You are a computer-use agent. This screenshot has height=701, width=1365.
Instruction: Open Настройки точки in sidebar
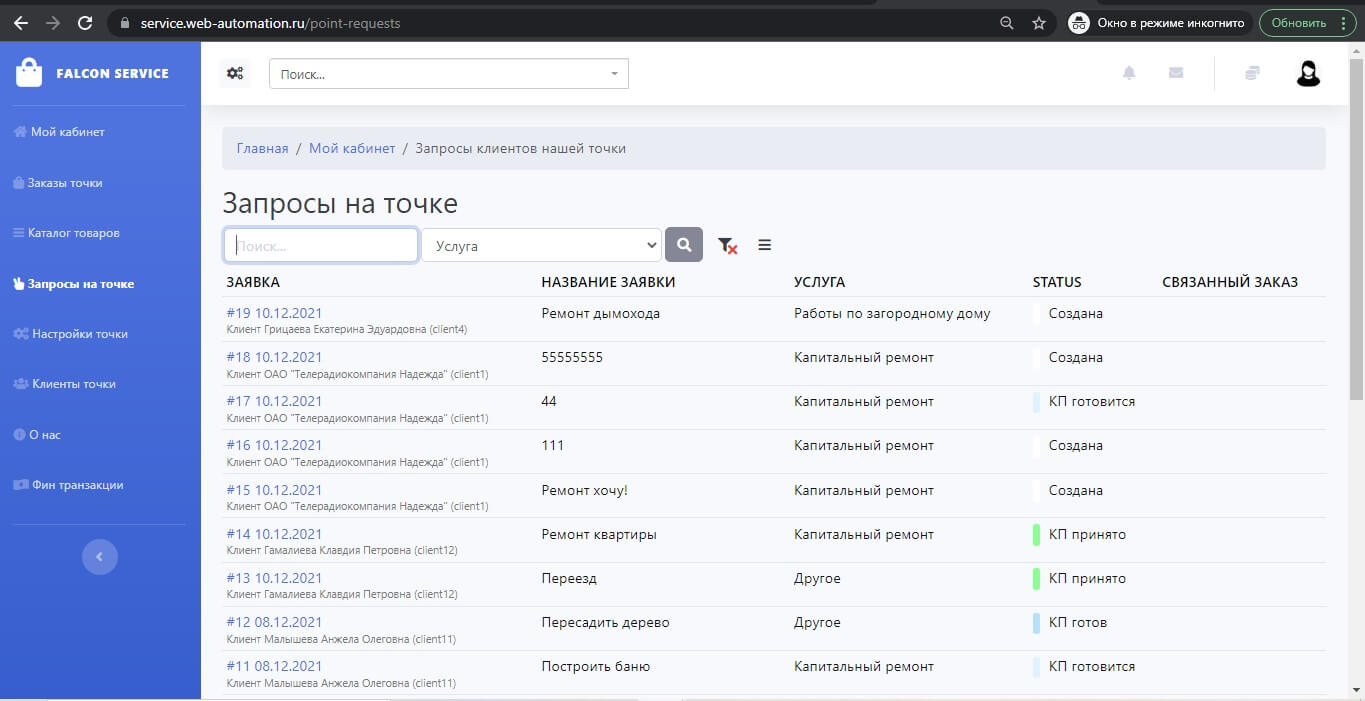click(x=71, y=334)
